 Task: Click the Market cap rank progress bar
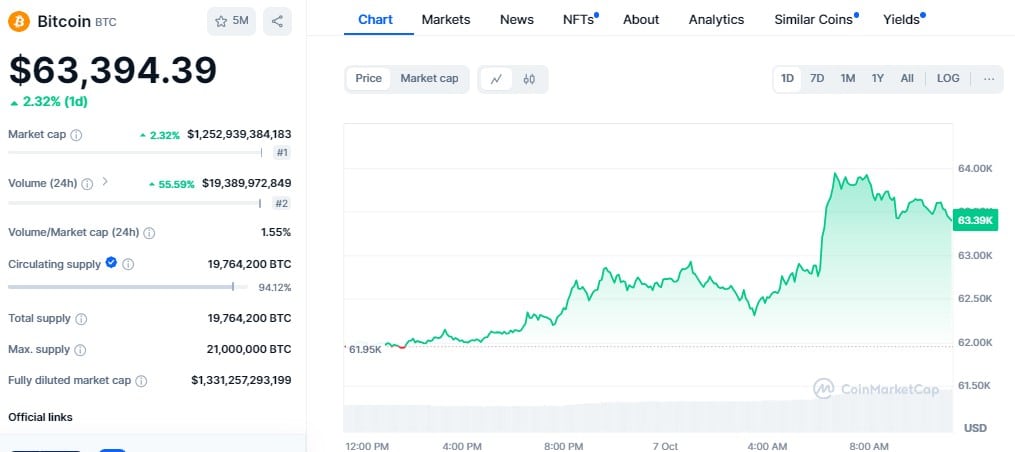[135, 153]
